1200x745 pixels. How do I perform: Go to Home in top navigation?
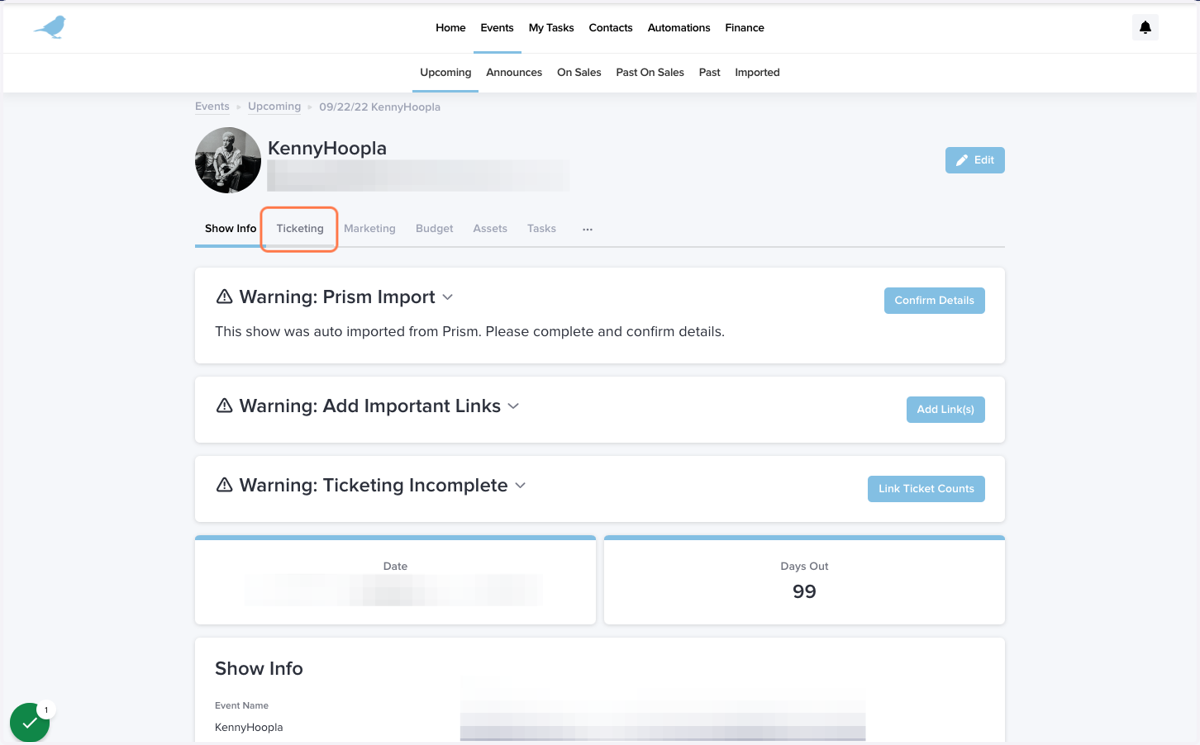pyautogui.click(x=450, y=28)
